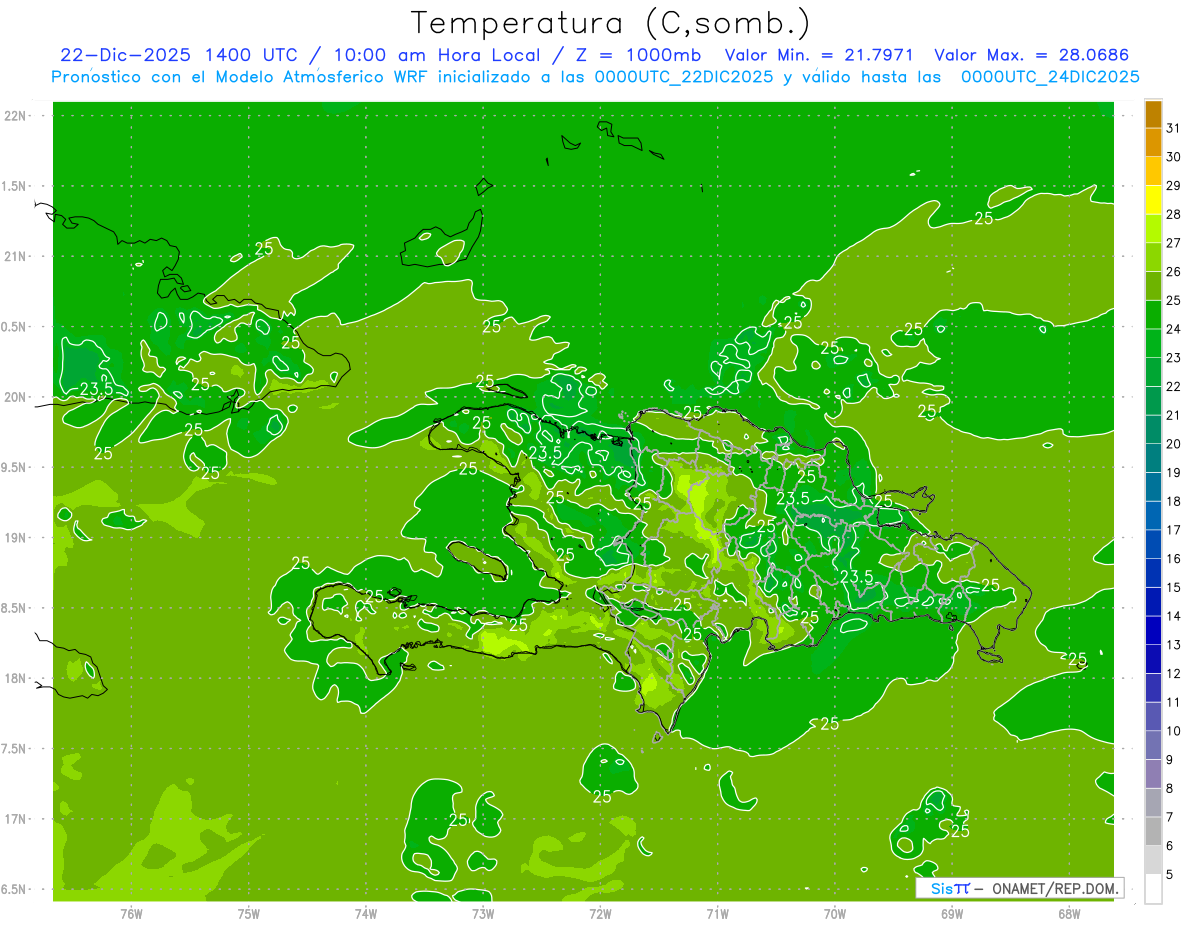
Task: Click the "Valor Min. = 21.7971" value
Action: pyautogui.click(x=819, y=55)
